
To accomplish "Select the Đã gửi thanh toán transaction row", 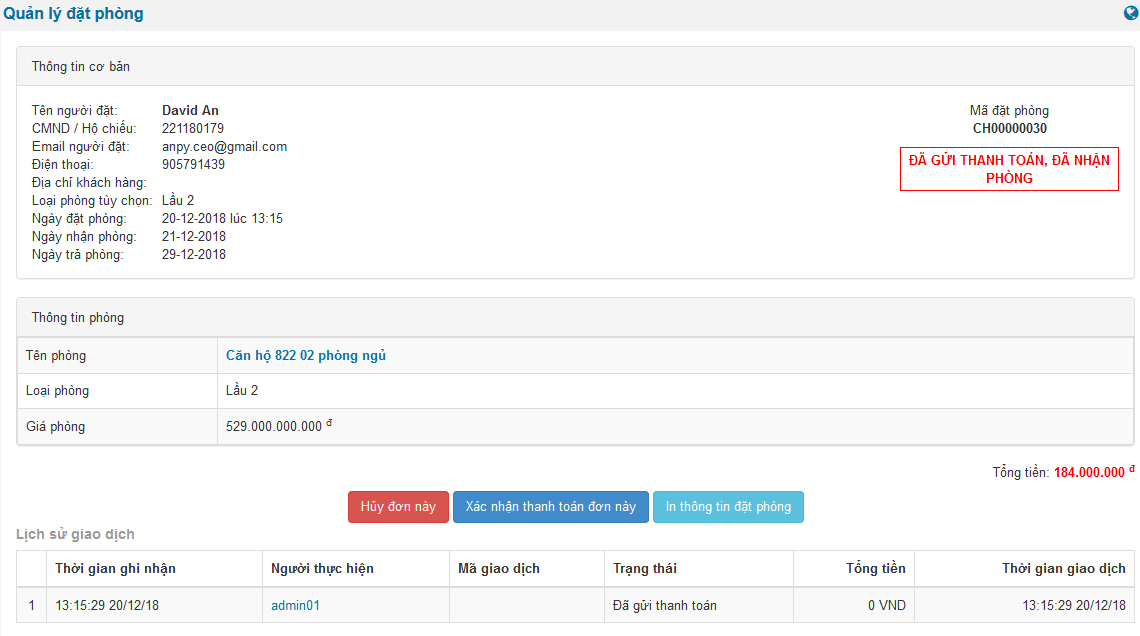I will [x=664, y=605].
